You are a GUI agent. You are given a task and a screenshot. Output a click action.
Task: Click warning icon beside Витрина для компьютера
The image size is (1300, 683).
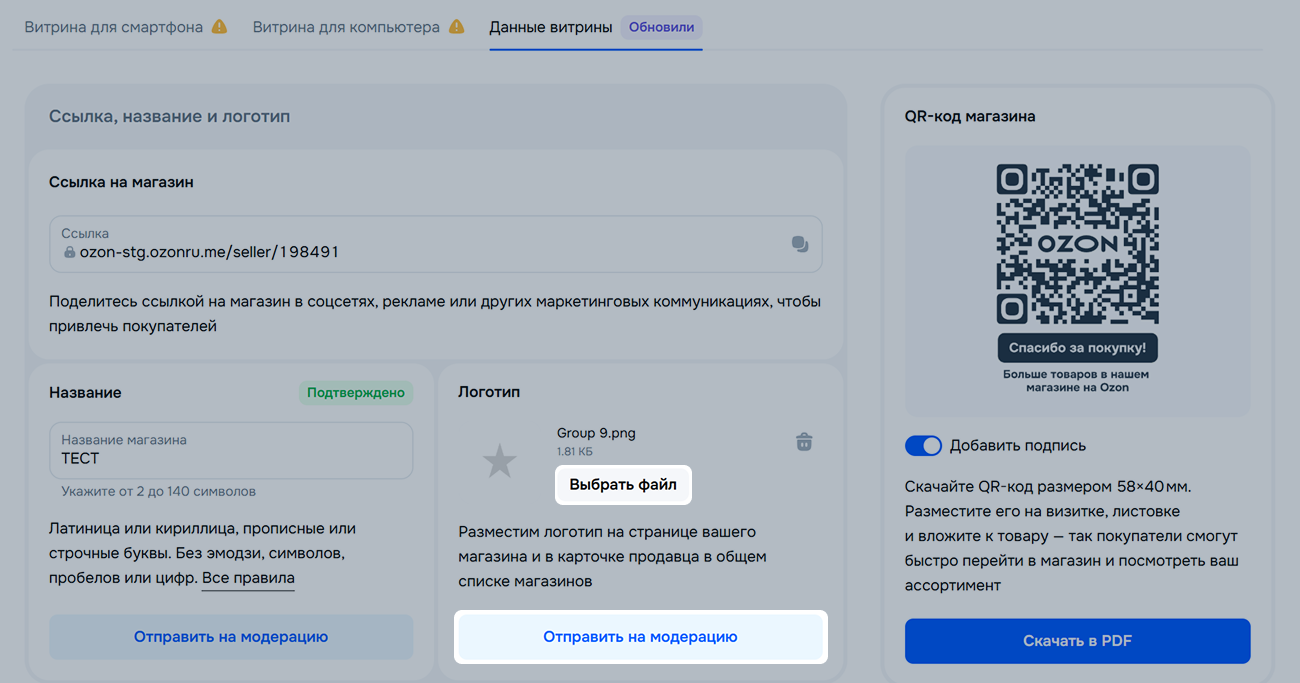[x=456, y=27]
